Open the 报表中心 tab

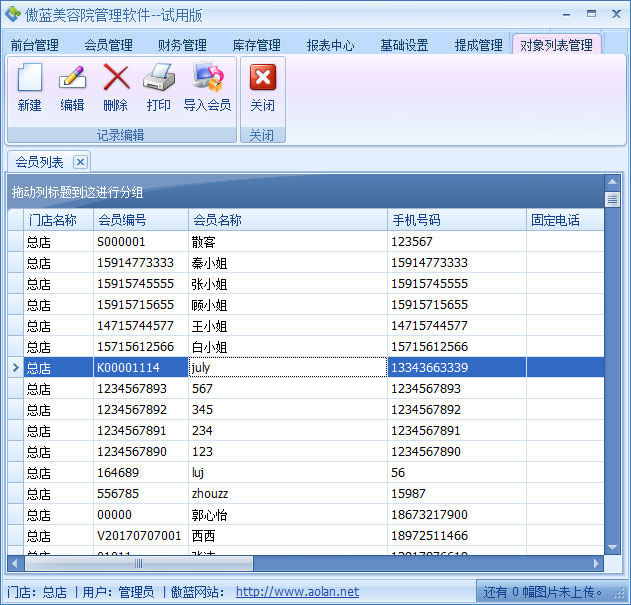point(330,46)
